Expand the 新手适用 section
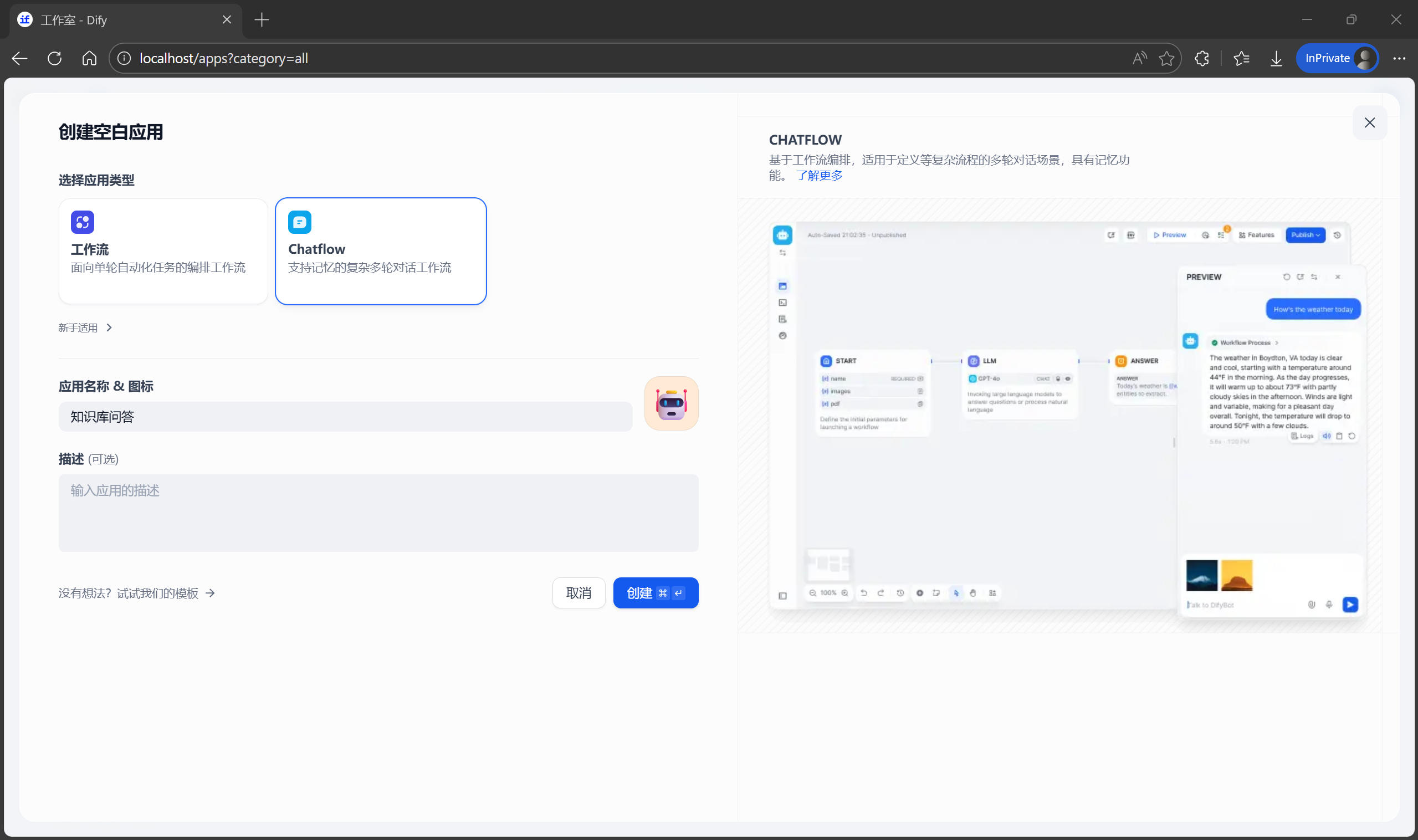 pos(85,327)
